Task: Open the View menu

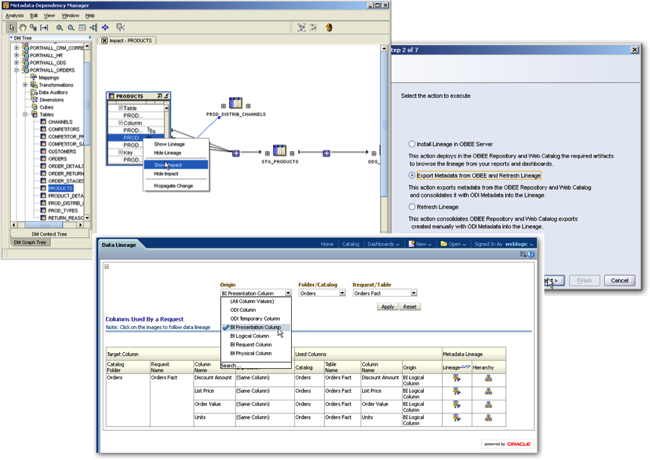Action: click(49, 15)
